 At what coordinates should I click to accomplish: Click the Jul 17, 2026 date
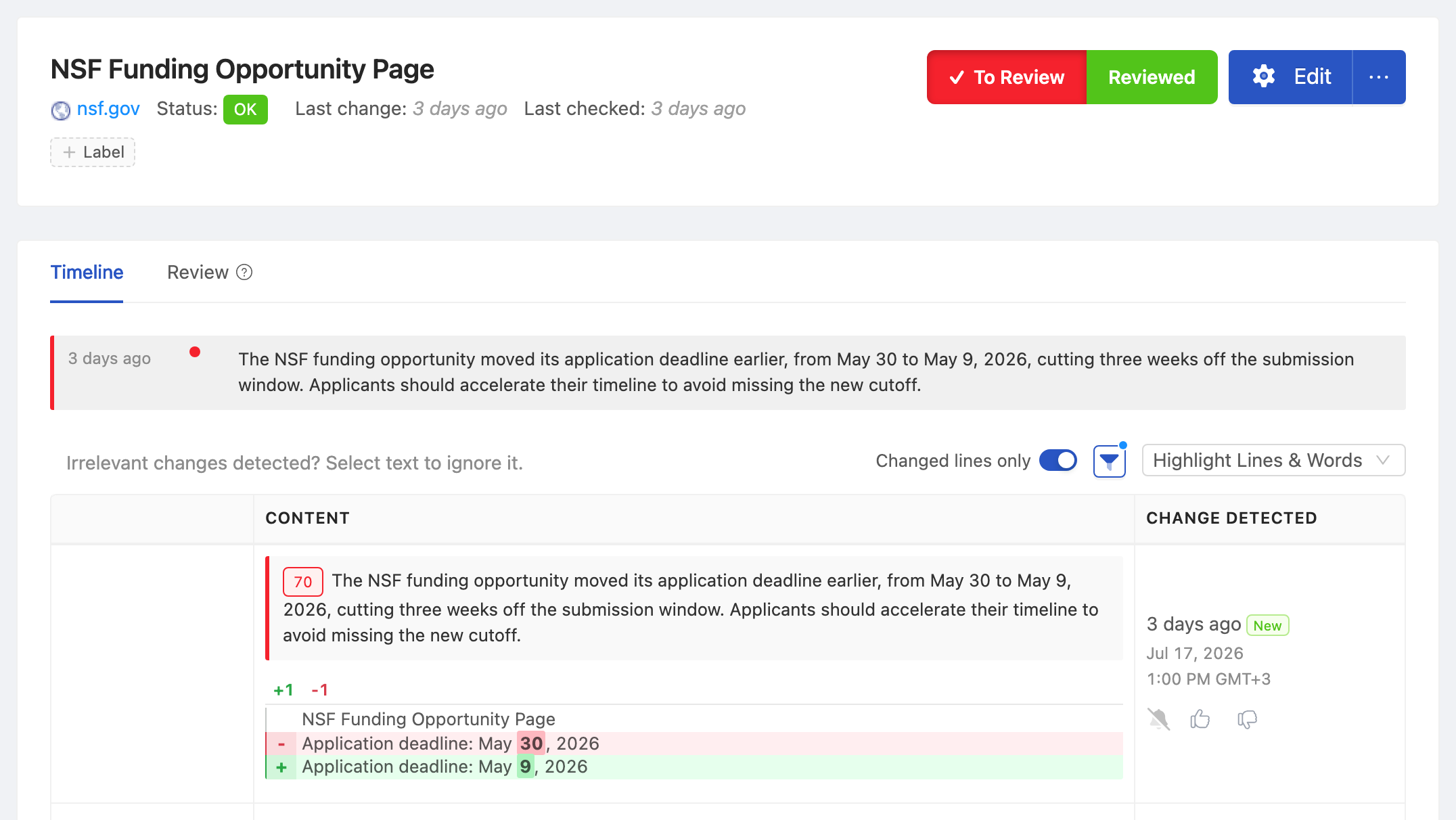(1195, 654)
